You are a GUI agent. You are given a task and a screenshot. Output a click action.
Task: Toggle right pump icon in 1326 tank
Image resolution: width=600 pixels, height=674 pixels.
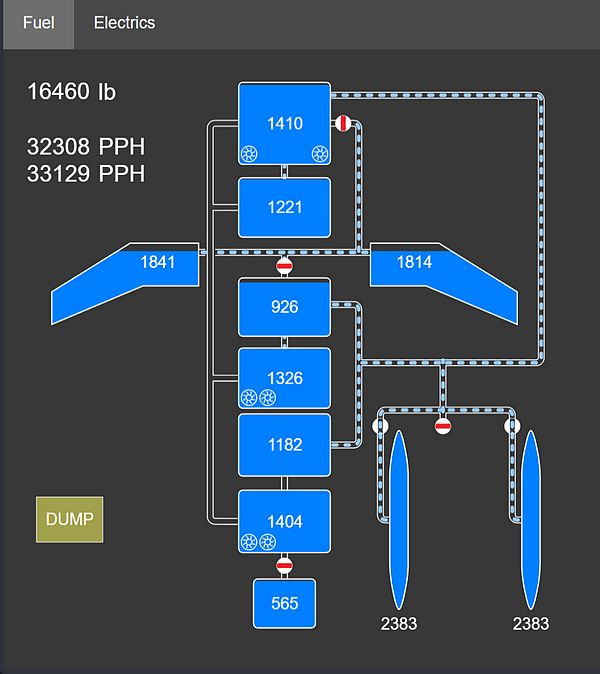pos(267,398)
